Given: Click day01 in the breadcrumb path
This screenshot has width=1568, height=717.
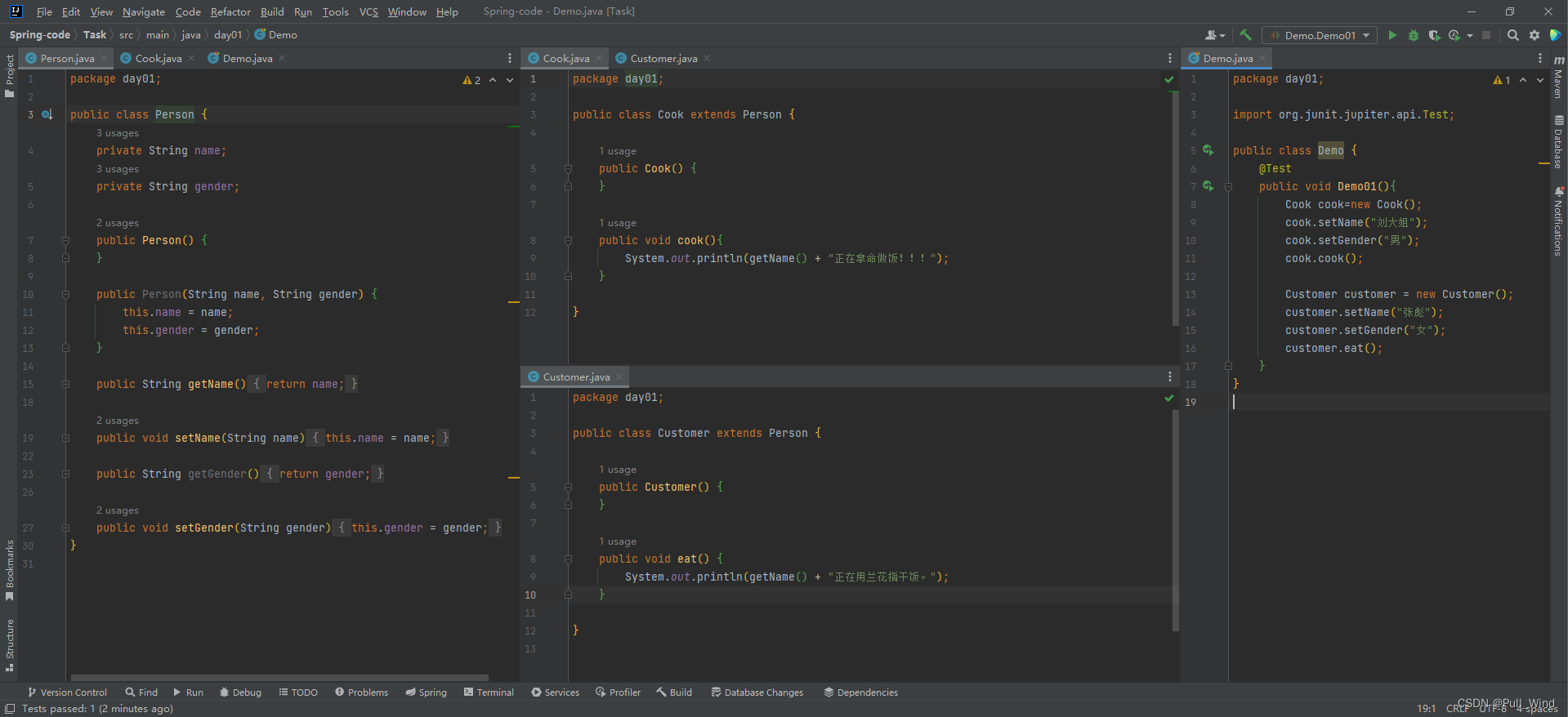Looking at the screenshot, I should click(x=228, y=34).
